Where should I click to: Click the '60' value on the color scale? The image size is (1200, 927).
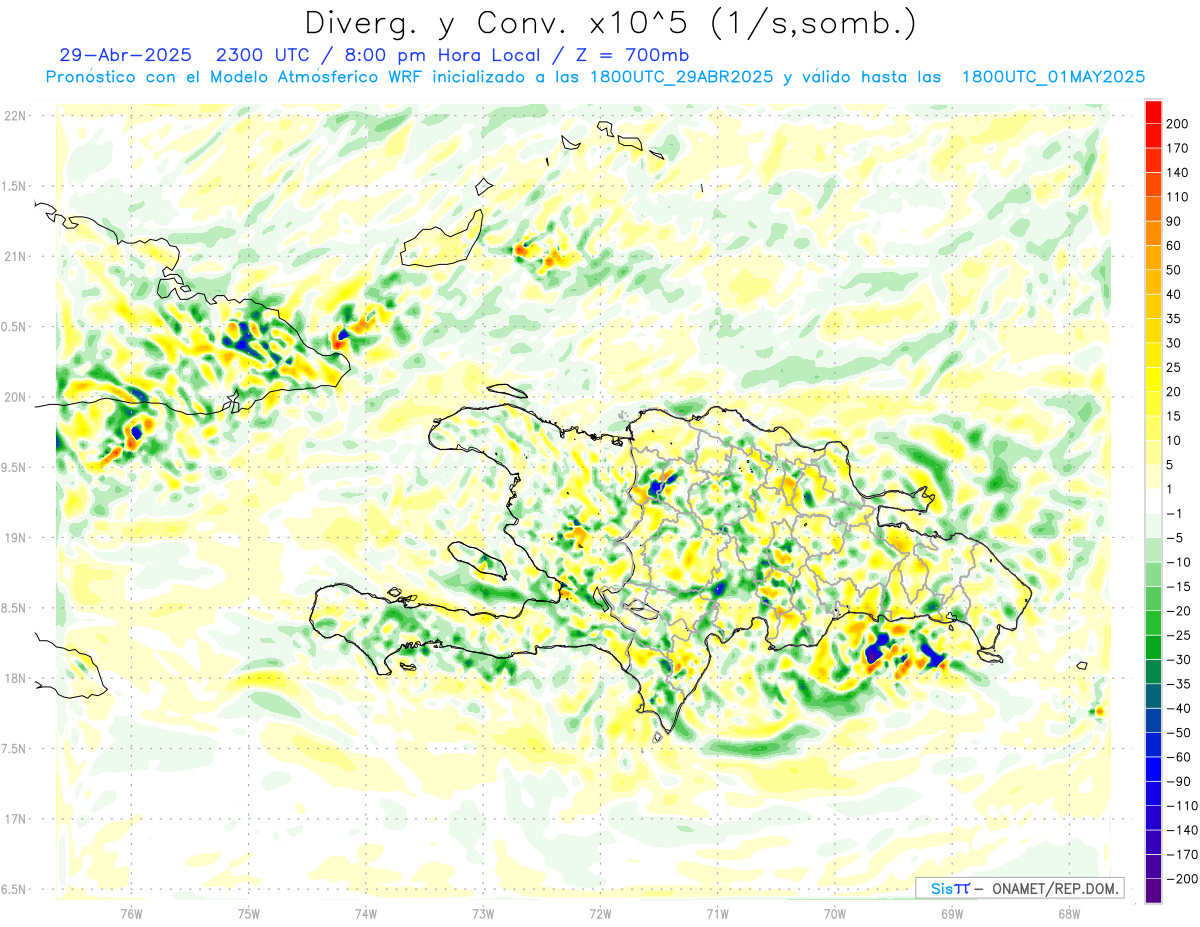[1175, 246]
